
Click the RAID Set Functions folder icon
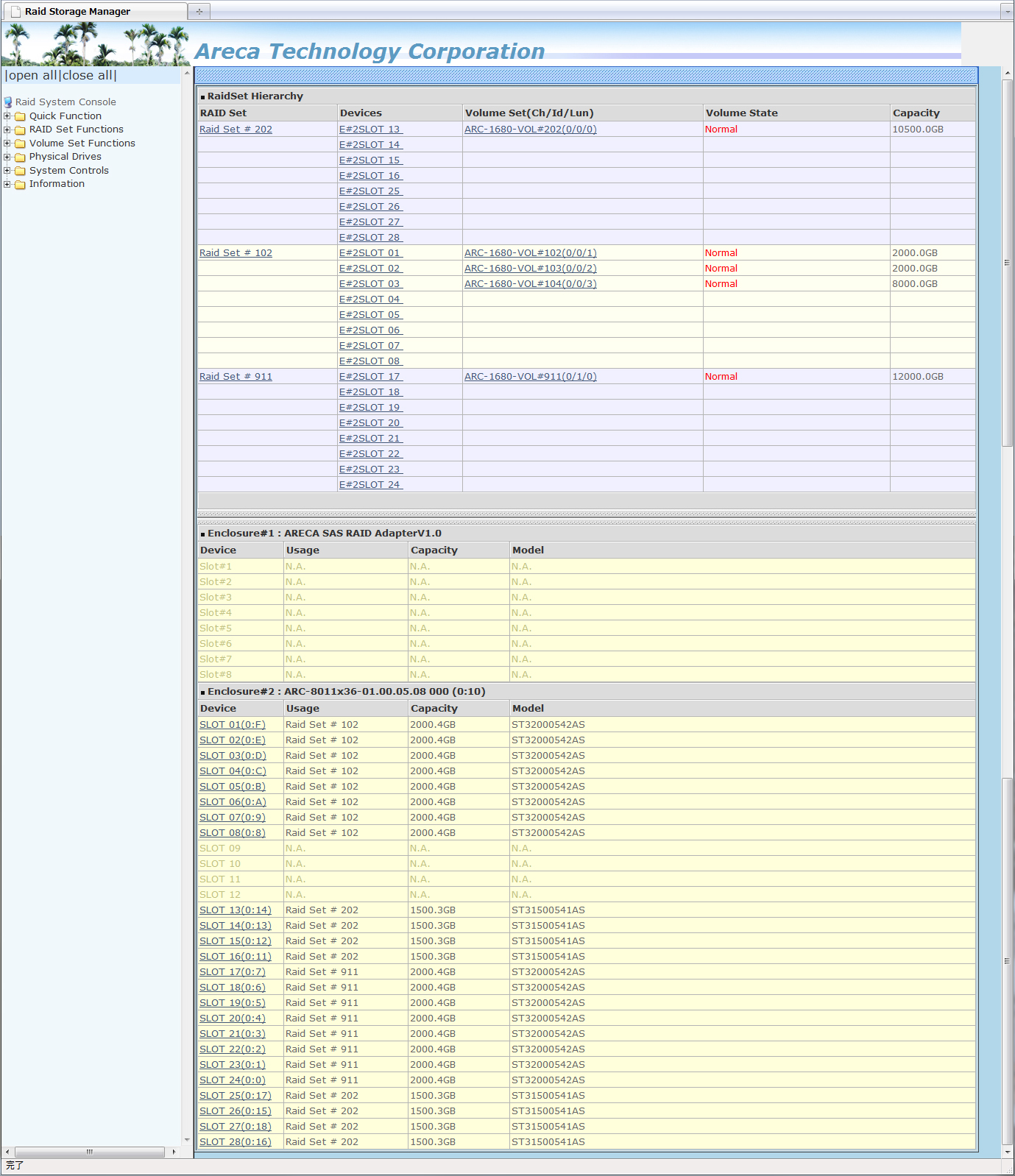(x=21, y=130)
